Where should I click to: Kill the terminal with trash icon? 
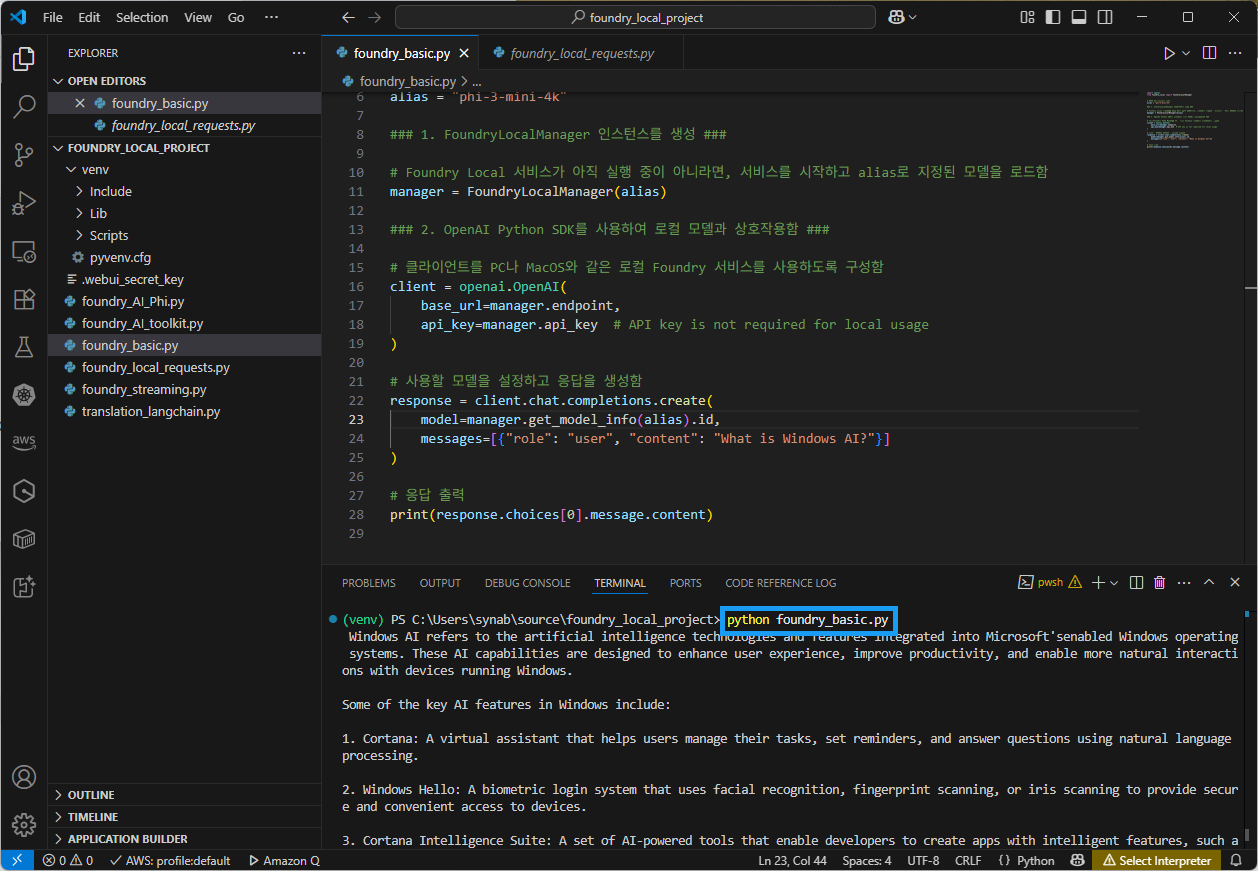(x=1160, y=582)
